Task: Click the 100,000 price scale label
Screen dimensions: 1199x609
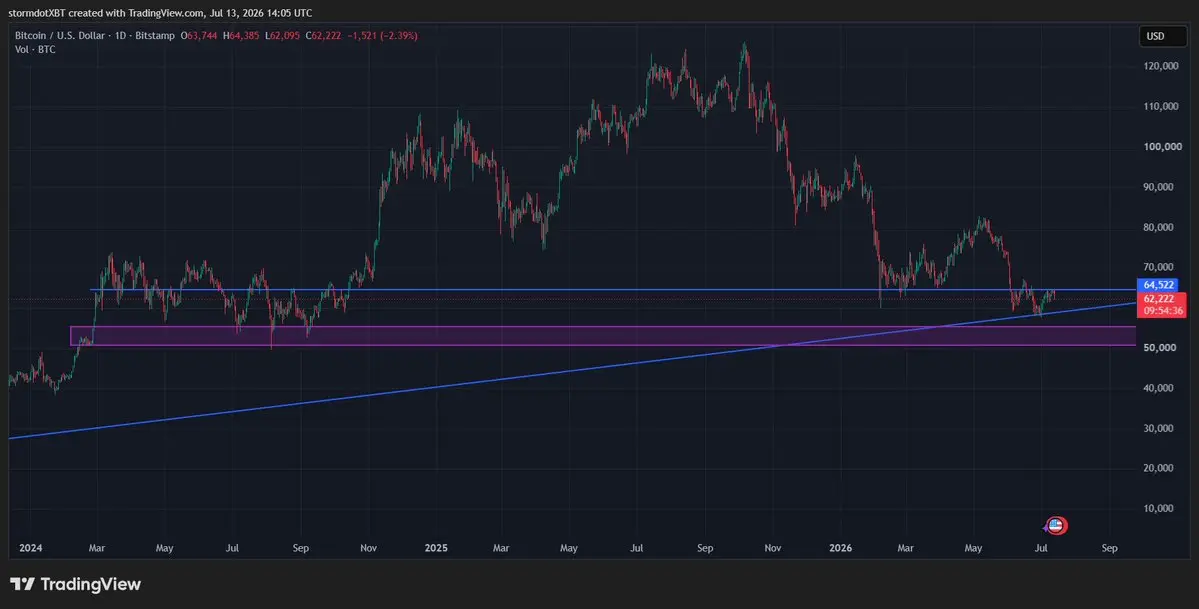Action: pos(1161,147)
